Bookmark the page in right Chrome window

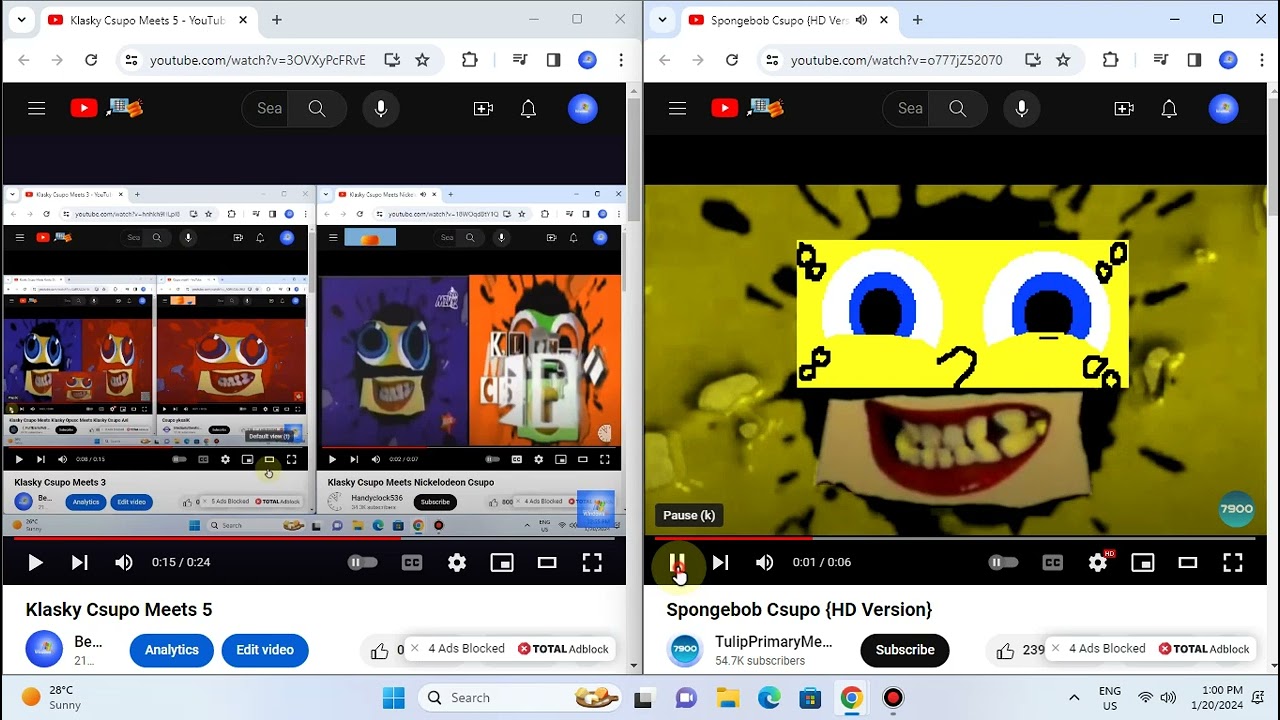pyautogui.click(x=1063, y=60)
